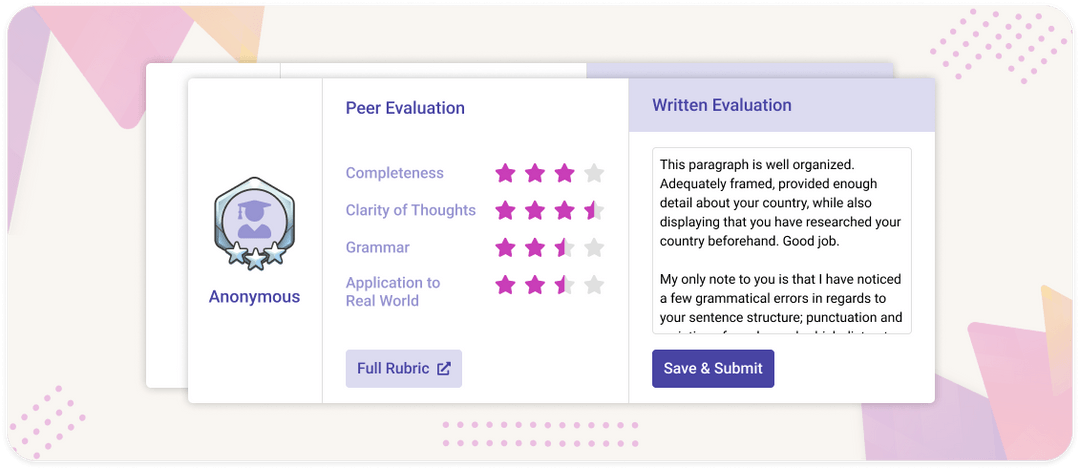Click the second star in Grammar row
The height and width of the screenshot is (470, 1080).
(x=535, y=247)
